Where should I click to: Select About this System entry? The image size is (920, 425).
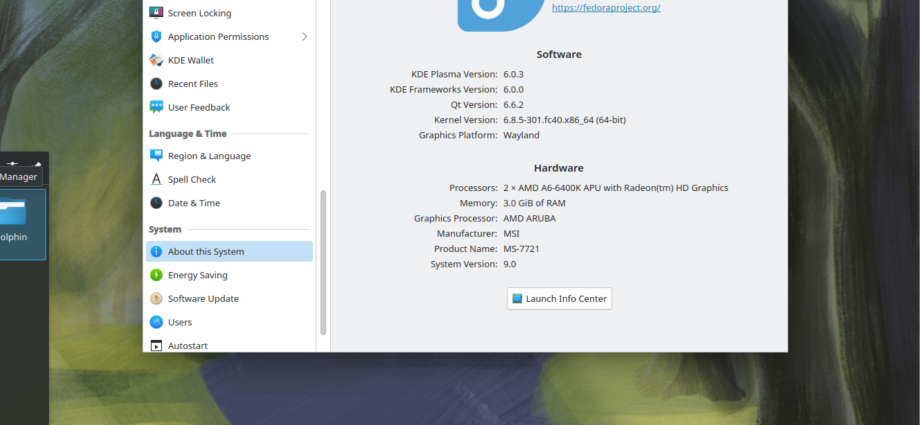[x=229, y=251]
